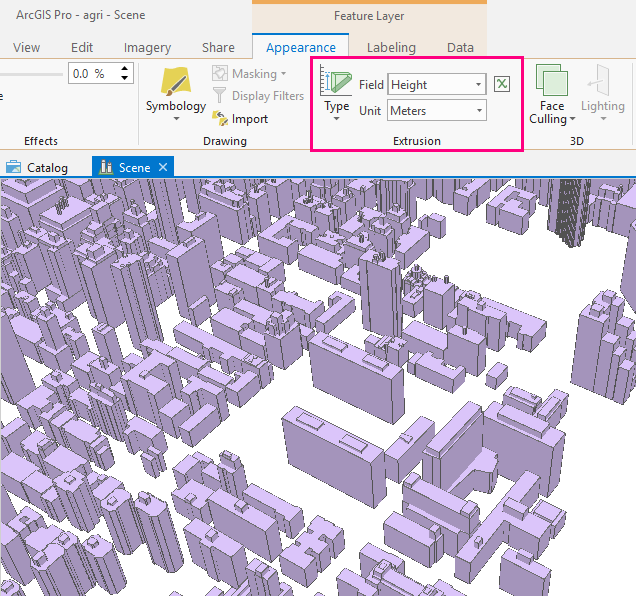The image size is (636, 596).
Task: Click the Symbology button label
Action: [176, 106]
